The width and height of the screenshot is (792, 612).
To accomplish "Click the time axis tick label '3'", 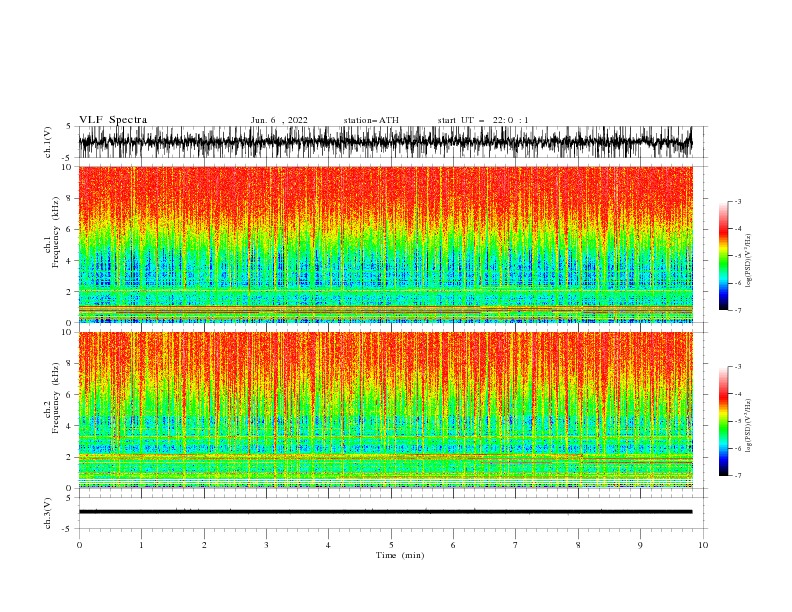I will pyautogui.click(x=266, y=545).
